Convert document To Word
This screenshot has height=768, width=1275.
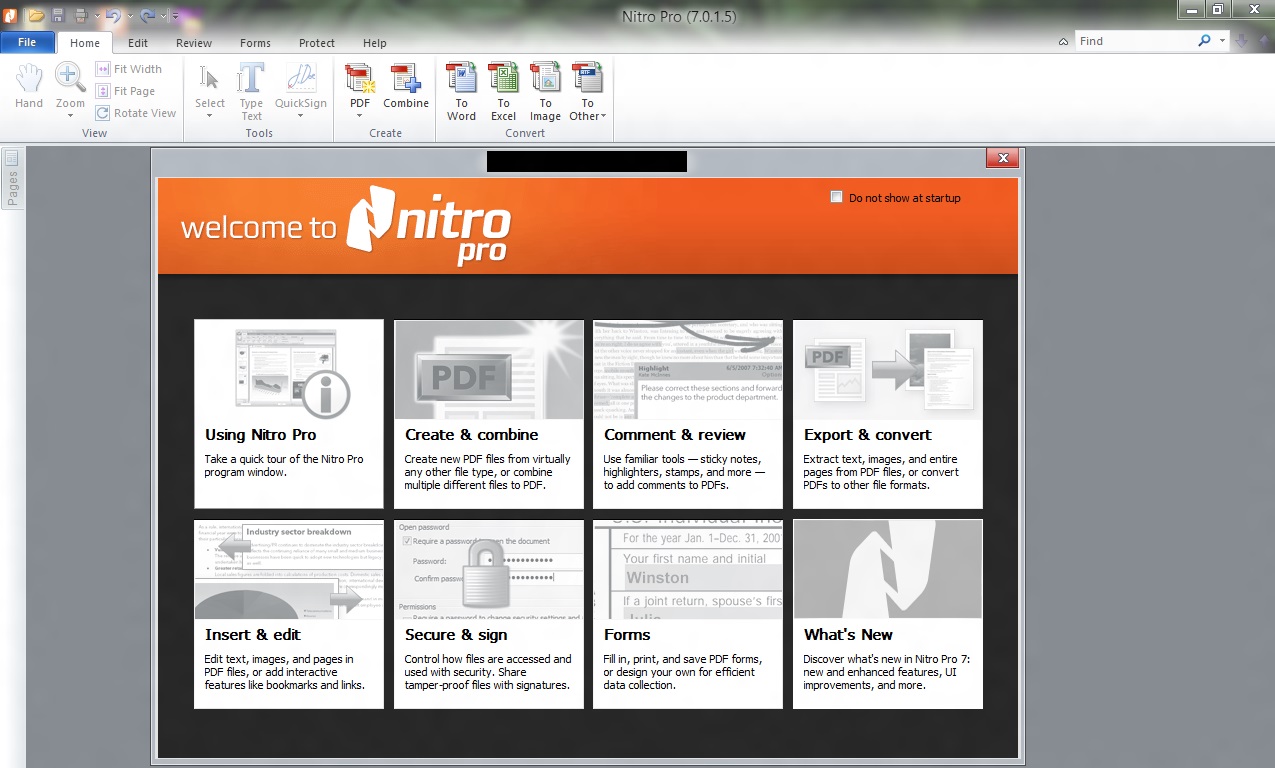(x=461, y=91)
